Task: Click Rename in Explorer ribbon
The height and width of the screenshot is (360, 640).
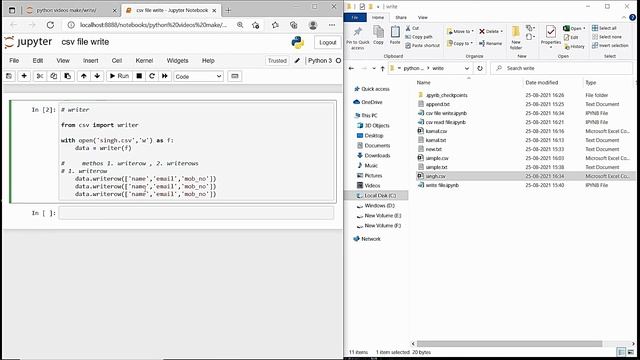Action: click(490, 43)
